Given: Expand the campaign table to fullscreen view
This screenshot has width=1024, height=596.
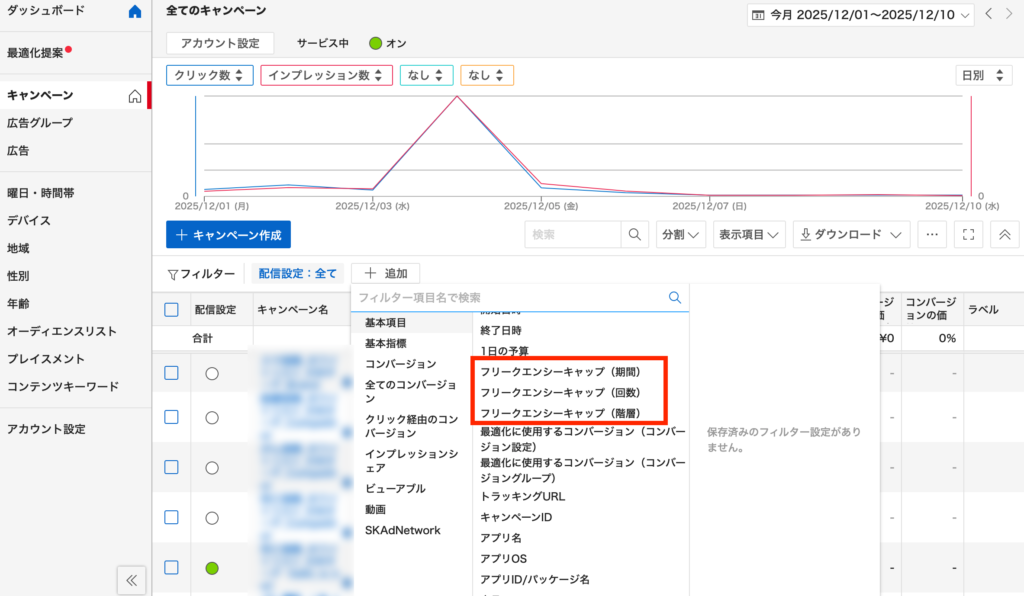Looking at the screenshot, I should pyautogui.click(x=966, y=234).
